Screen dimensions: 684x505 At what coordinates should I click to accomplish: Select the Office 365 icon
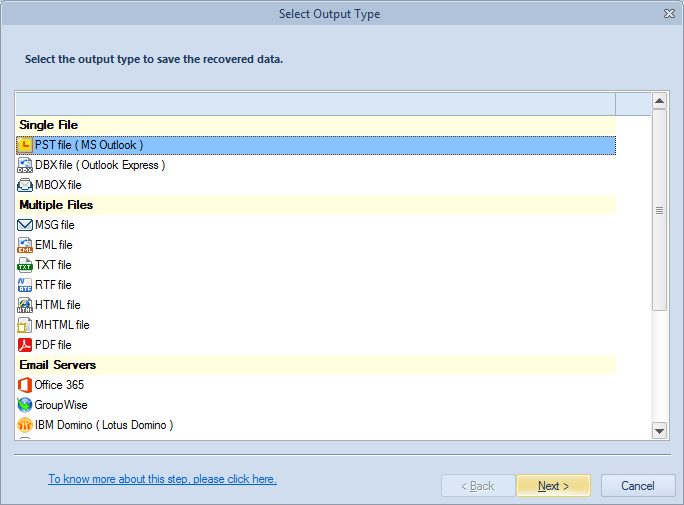coord(25,385)
